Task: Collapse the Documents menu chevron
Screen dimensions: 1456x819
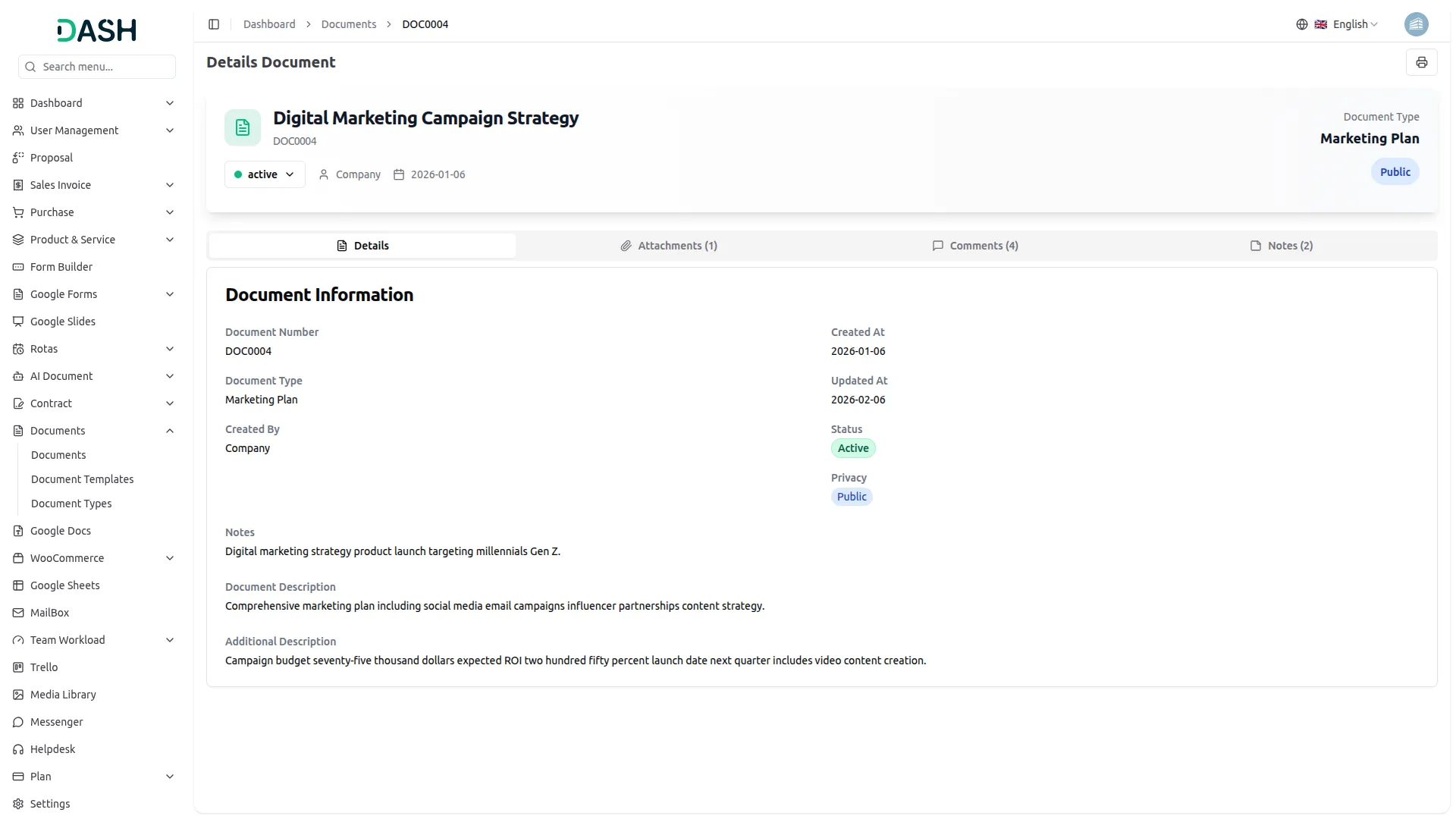Action: click(x=170, y=431)
